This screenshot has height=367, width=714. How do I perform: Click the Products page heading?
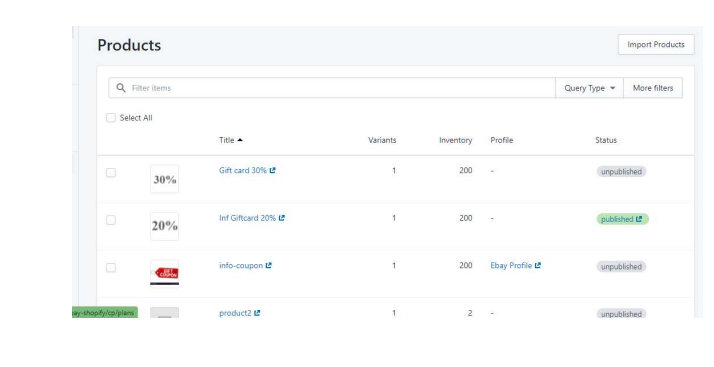tap(129, 45)
